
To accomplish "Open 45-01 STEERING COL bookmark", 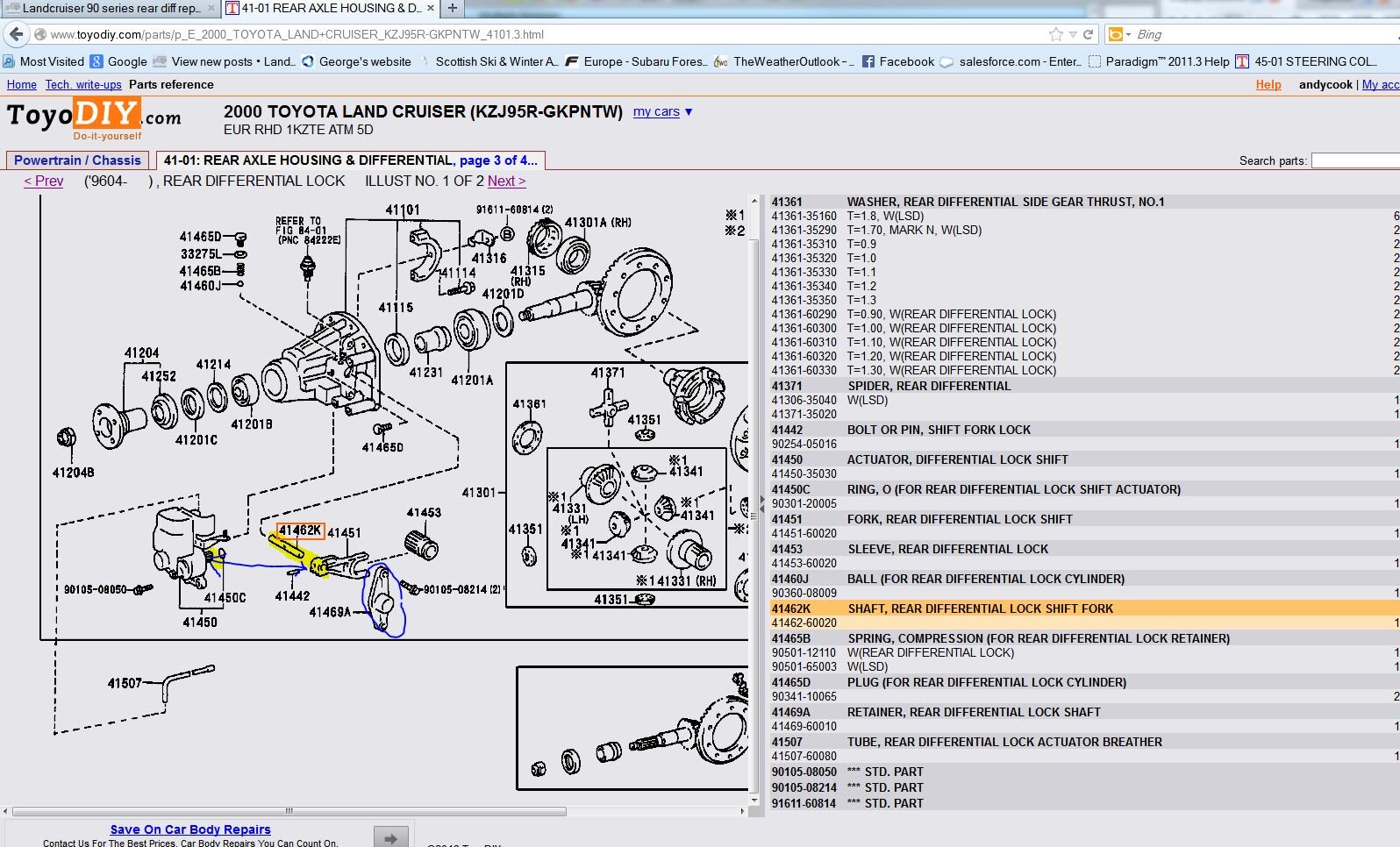I will [1306, 61].
